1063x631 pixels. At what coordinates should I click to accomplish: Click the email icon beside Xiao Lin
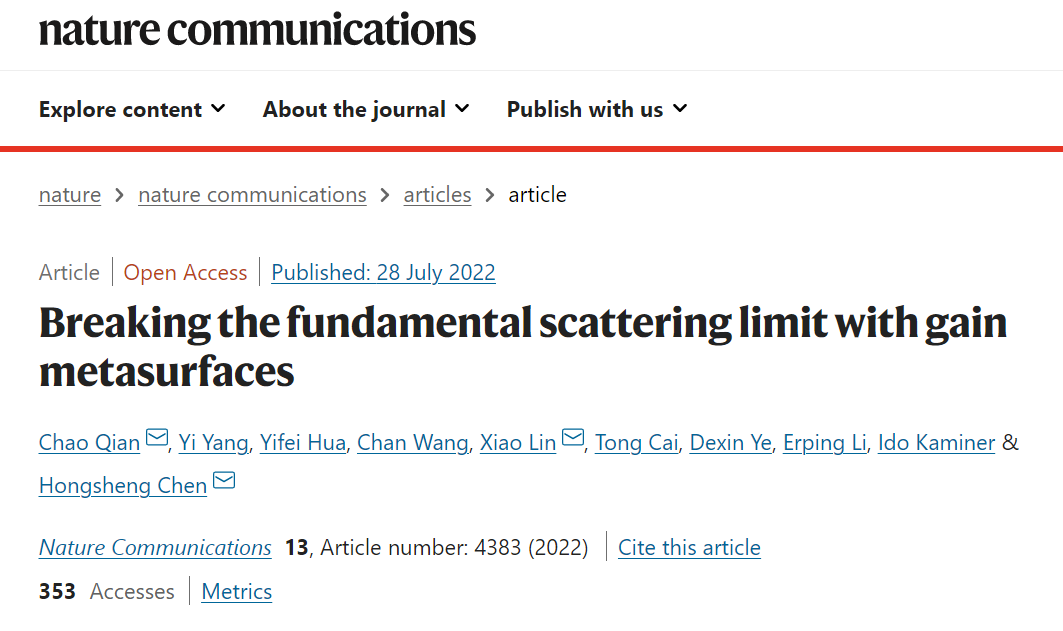(x=573, y=439)
